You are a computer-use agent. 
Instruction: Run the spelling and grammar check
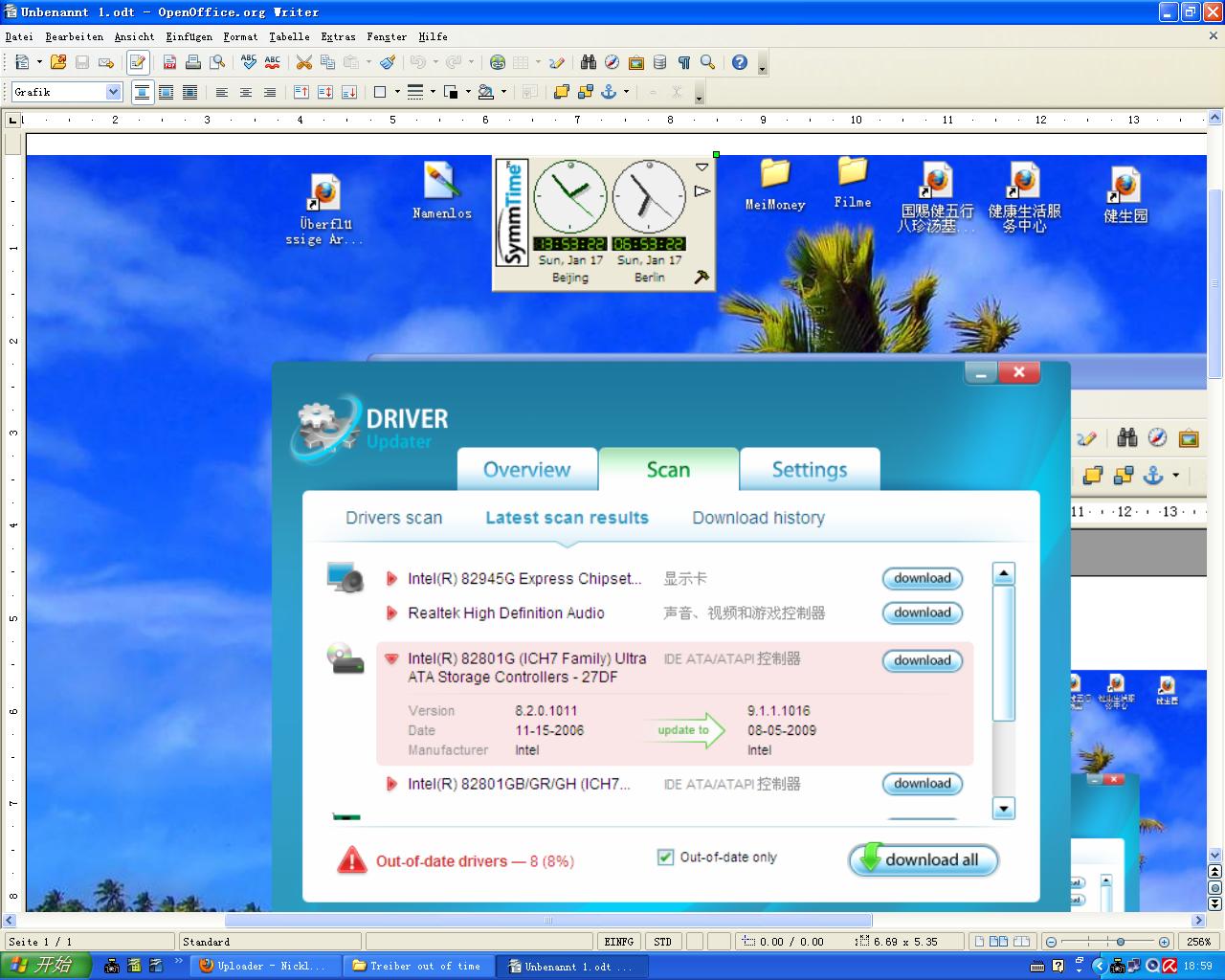249,62
